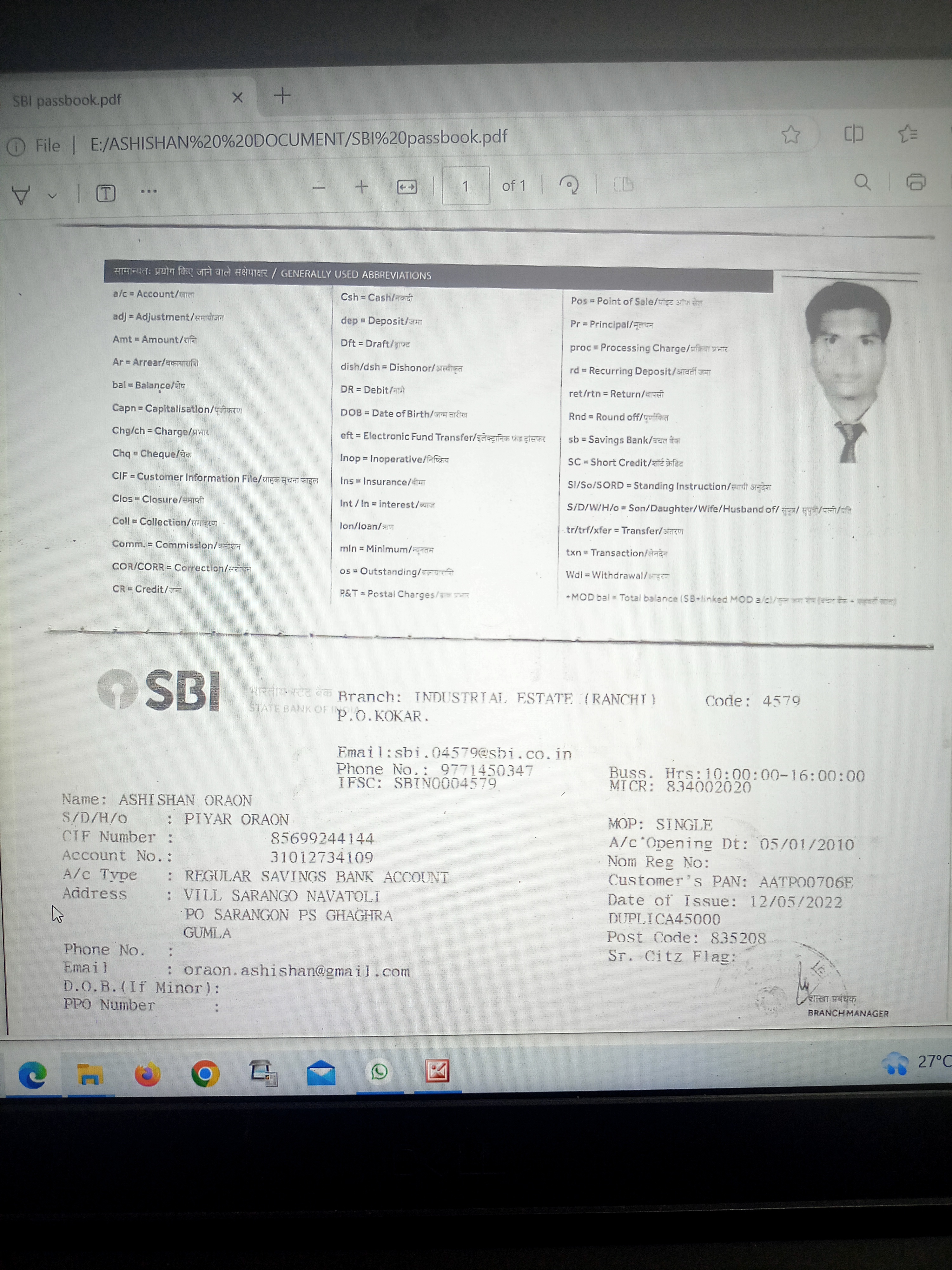Click the text 'IFSC: SBIN0004579'
Image resolution: width=952 pixels, height=1270 pixels.
tap(417, 784)
